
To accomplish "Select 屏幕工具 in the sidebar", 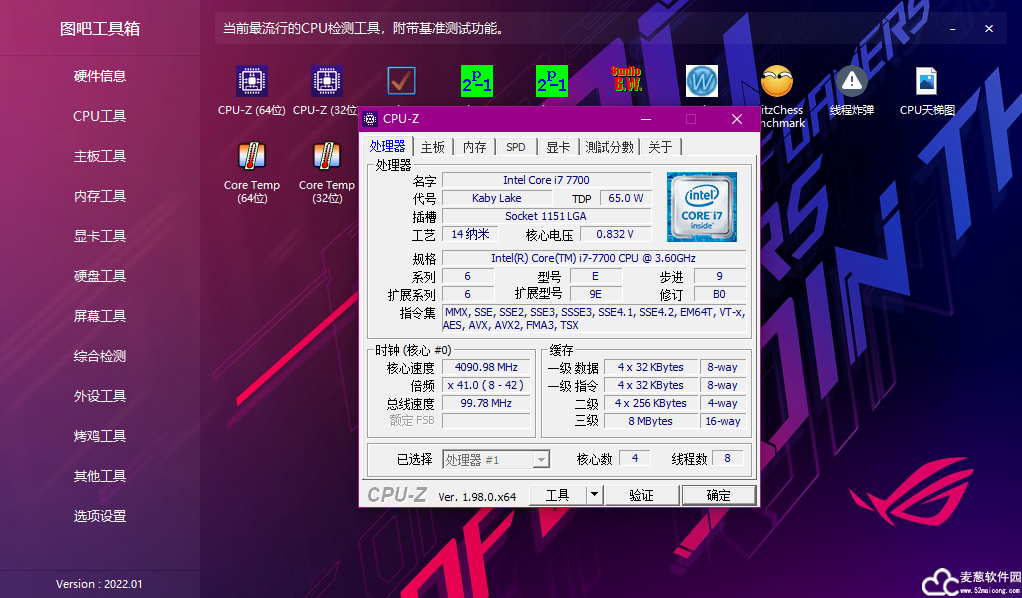I will (100, 316).
